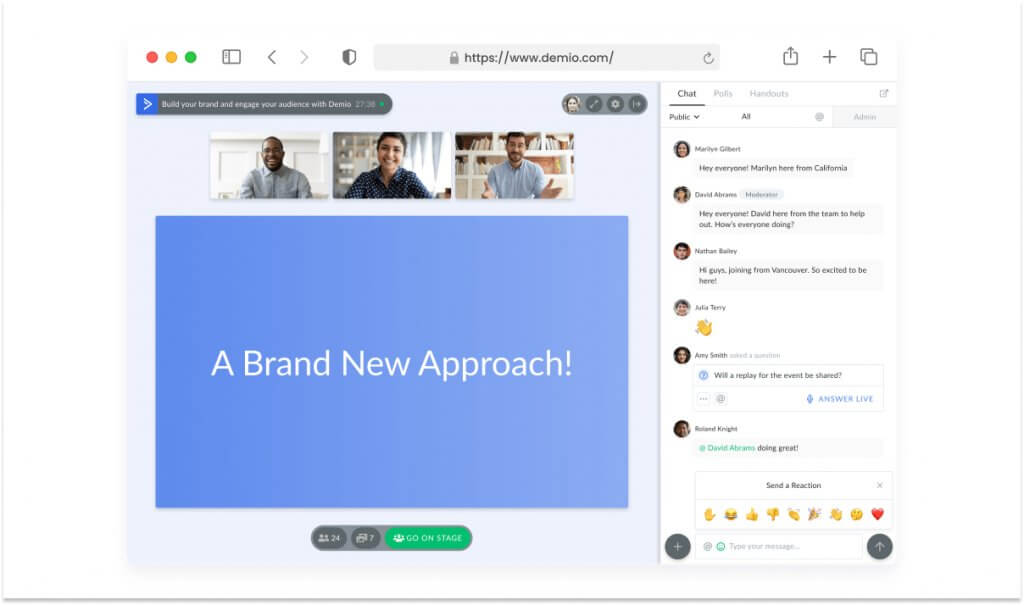Open the emoji picker in message box
1024x605 pixels.
coord(720,547)
